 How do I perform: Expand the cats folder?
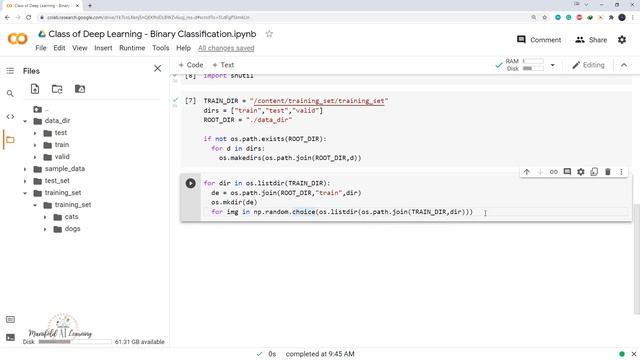tap(45, 217)
